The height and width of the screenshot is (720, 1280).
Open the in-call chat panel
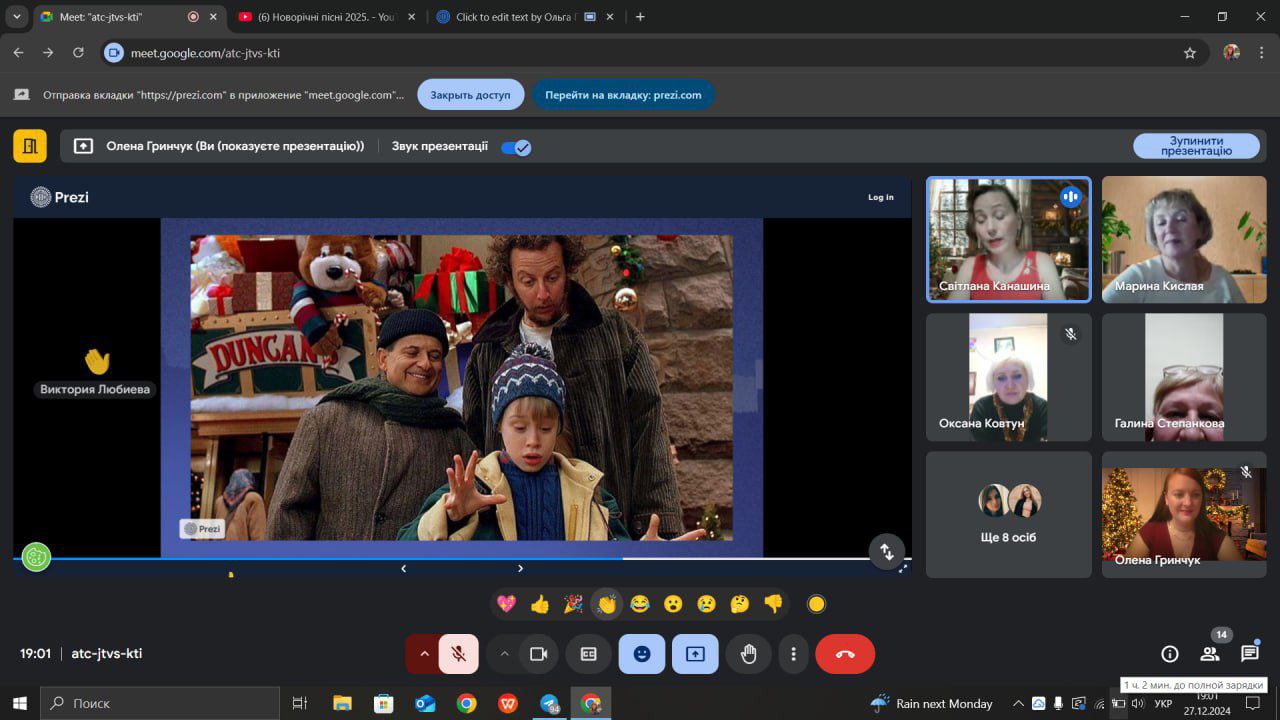tap(1250, 654)
